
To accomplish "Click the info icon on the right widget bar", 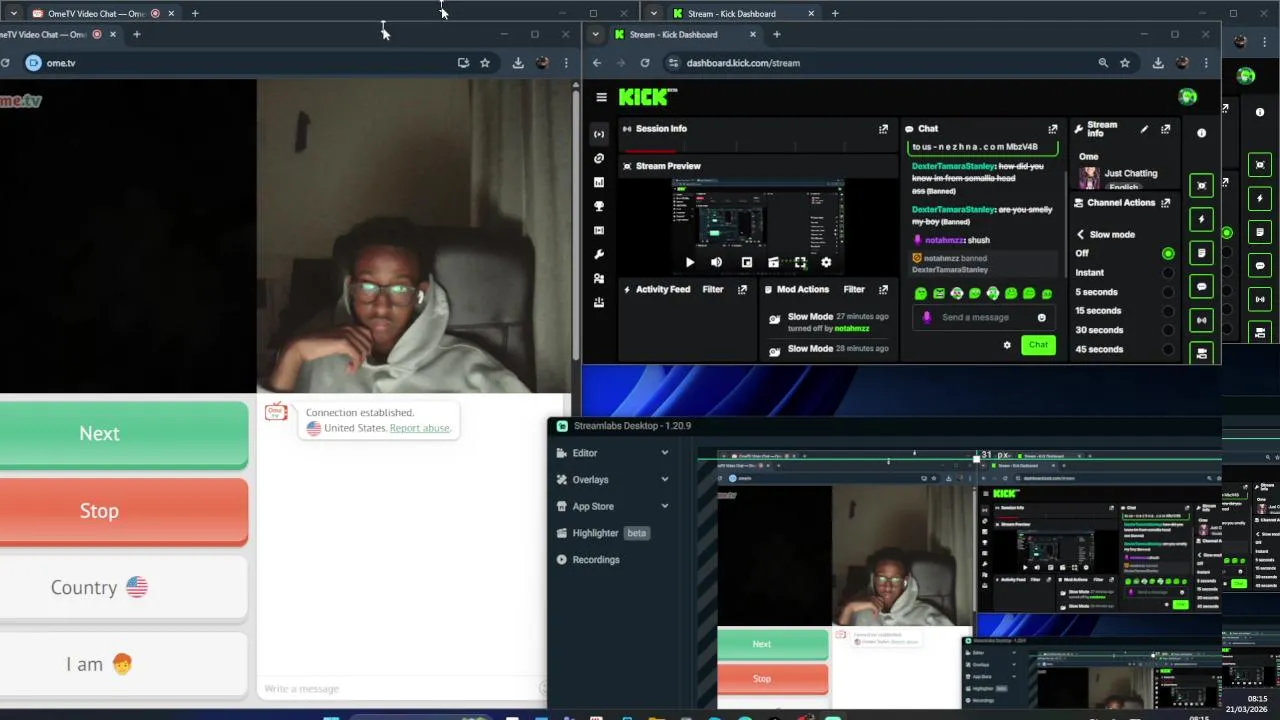I will pos(1201,133).
